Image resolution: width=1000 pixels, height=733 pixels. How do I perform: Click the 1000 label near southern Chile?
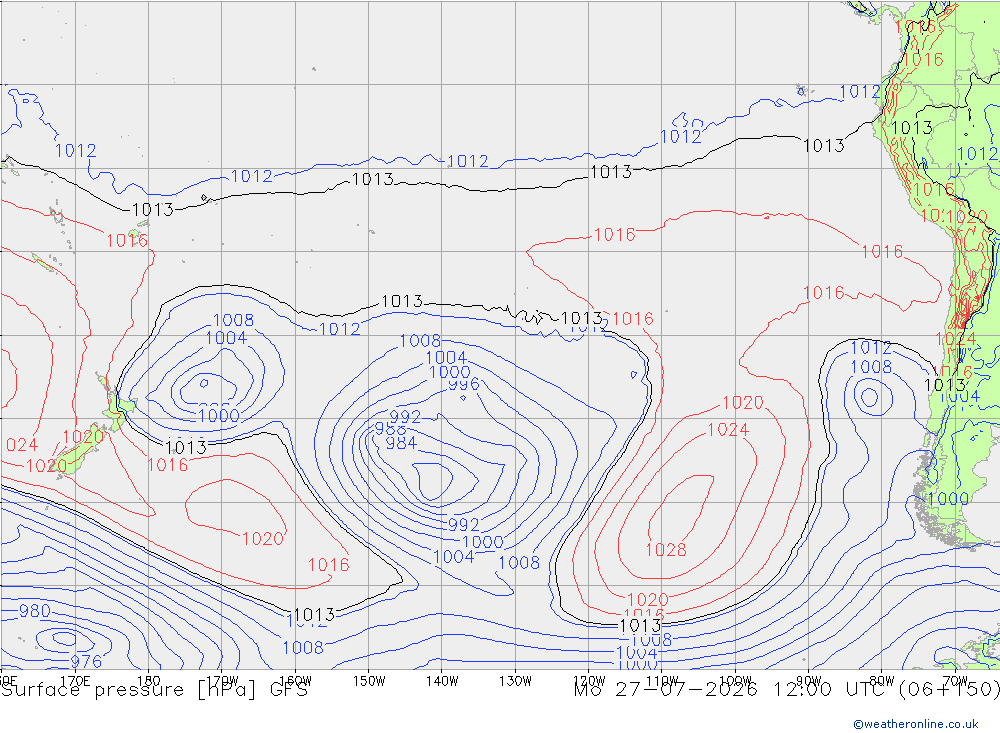[948, 499]
